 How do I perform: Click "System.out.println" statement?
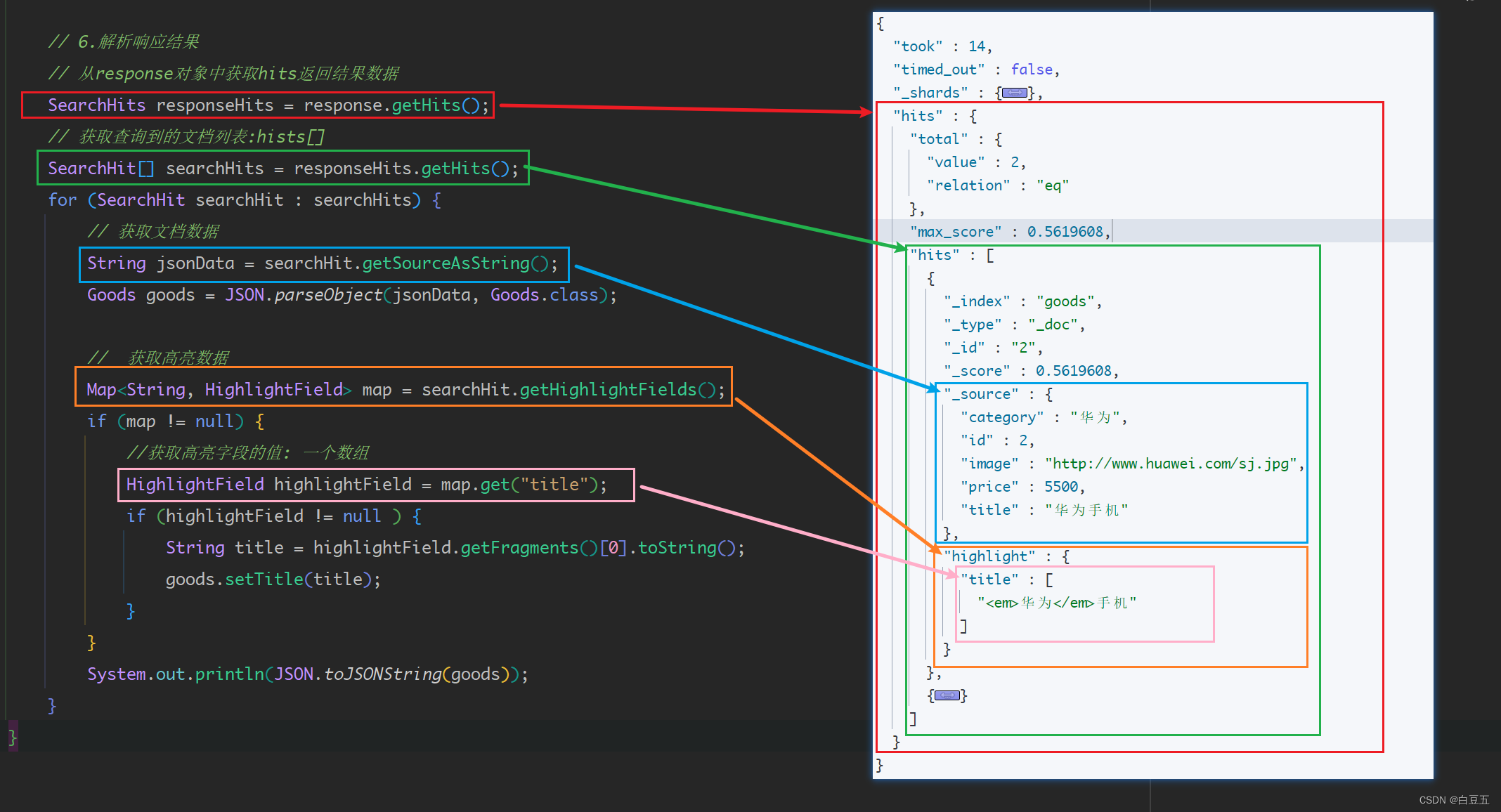(175, 674)
